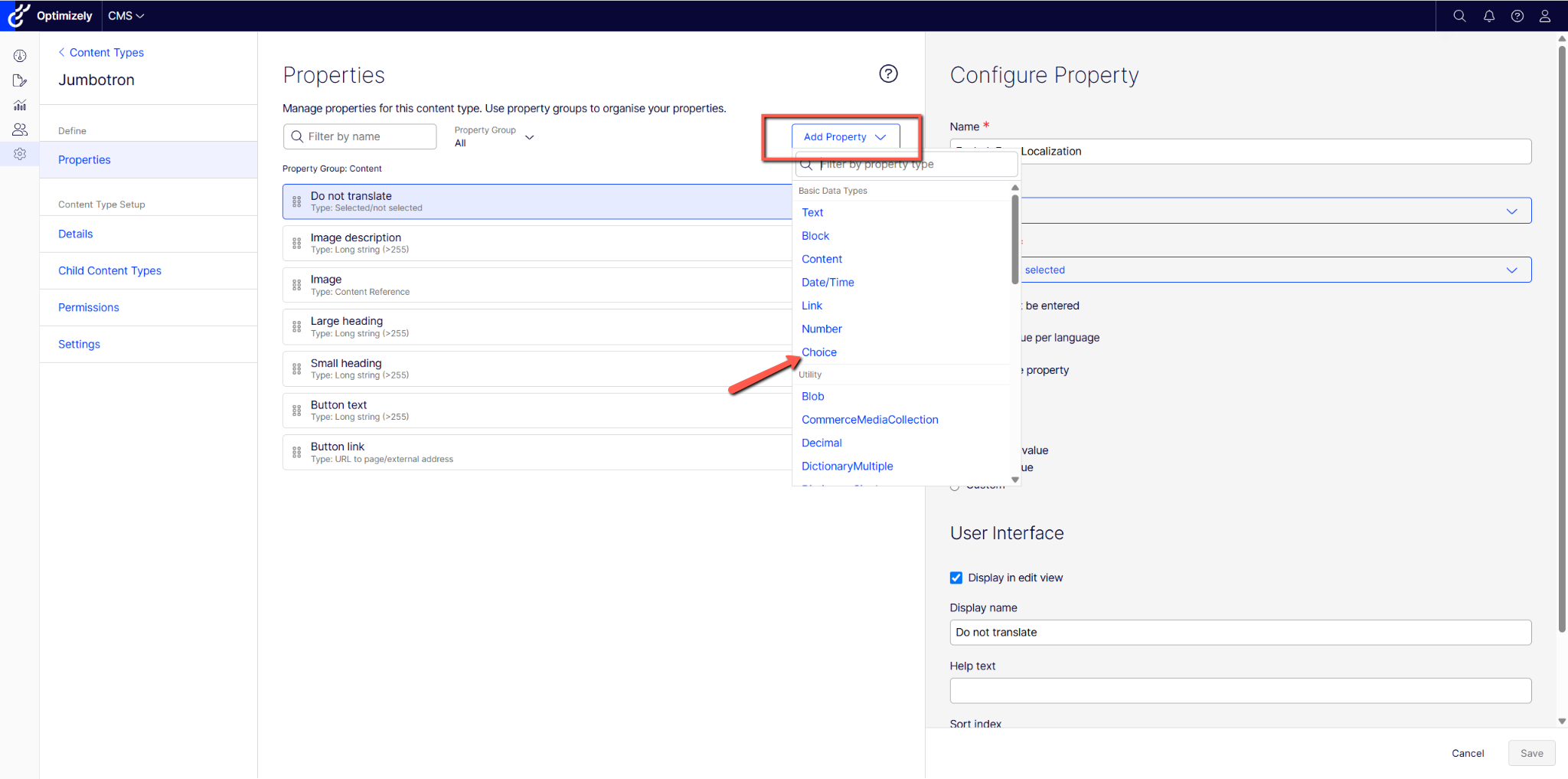
Task: Click the property type list scrollbar up arrow
Action: 1015,188
